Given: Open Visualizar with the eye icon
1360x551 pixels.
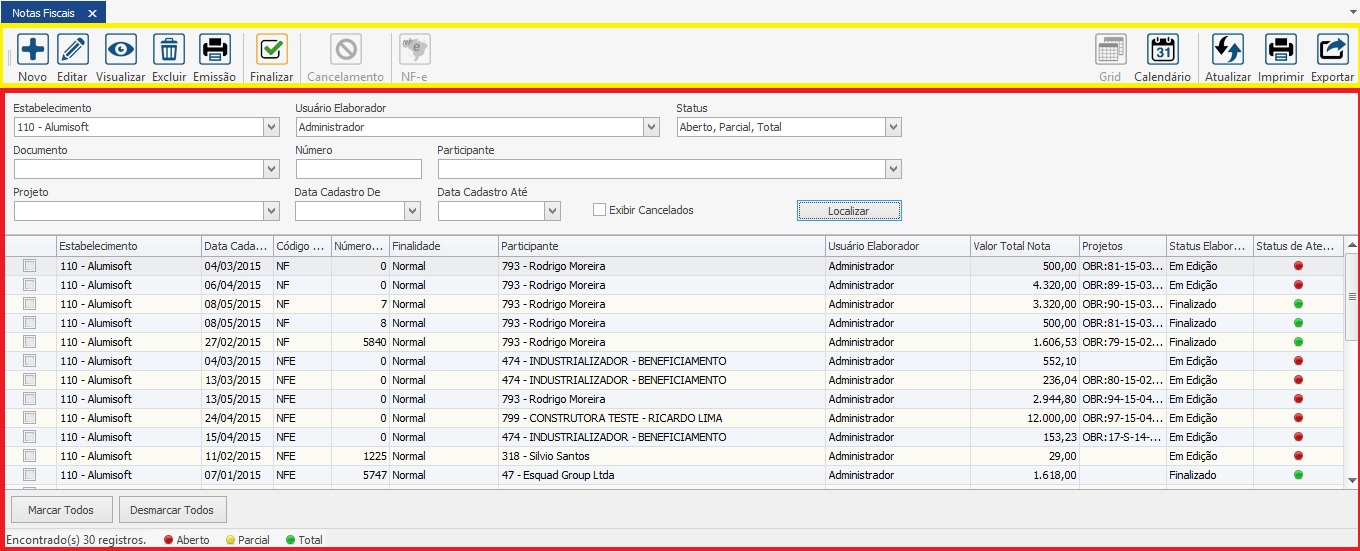Looking at the screenshot, I should [x=120, y=49].
